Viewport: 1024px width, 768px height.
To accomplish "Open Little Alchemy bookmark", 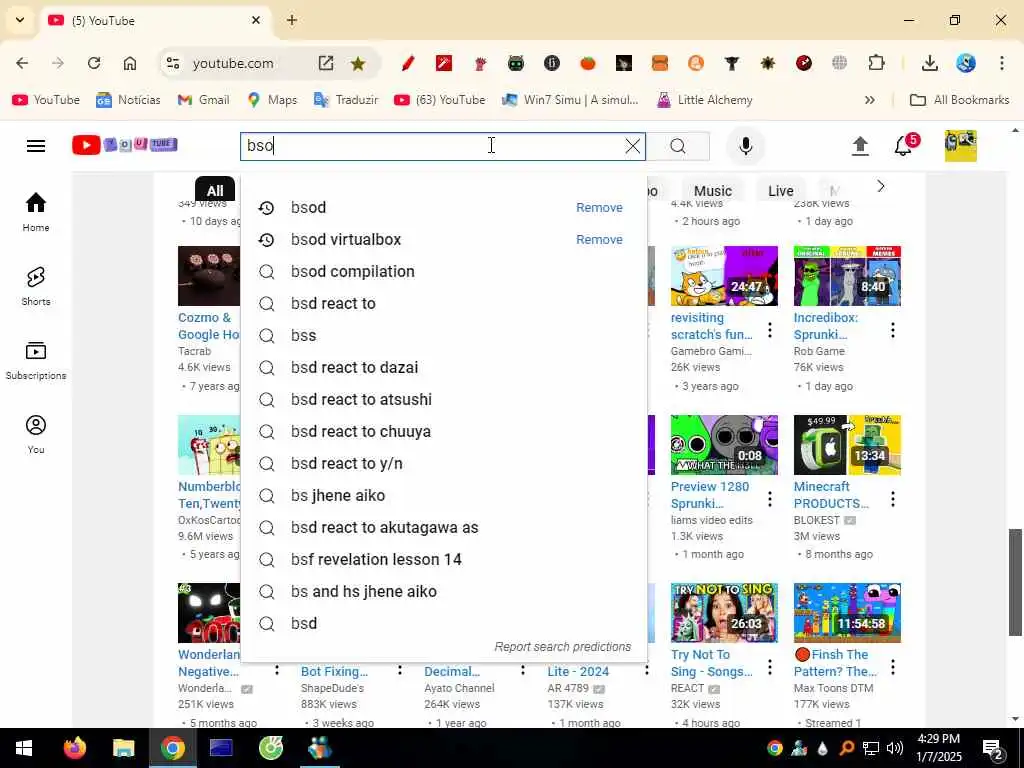I will (x=705, y=100).
